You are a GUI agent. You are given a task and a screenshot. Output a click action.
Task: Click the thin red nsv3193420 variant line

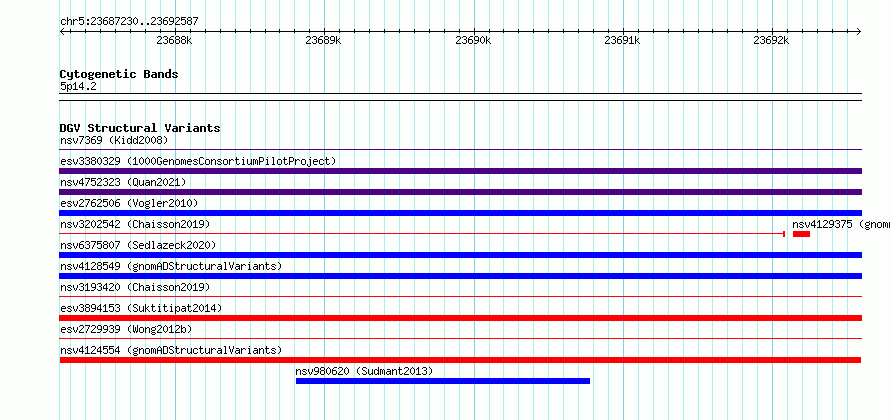461,296
